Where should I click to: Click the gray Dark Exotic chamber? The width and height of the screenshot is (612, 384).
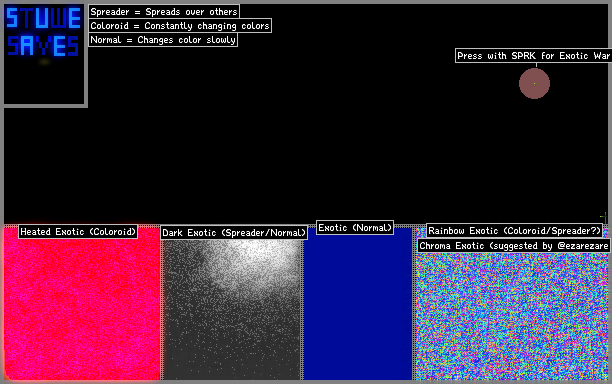pyautogui.click(x=232, y=309)
